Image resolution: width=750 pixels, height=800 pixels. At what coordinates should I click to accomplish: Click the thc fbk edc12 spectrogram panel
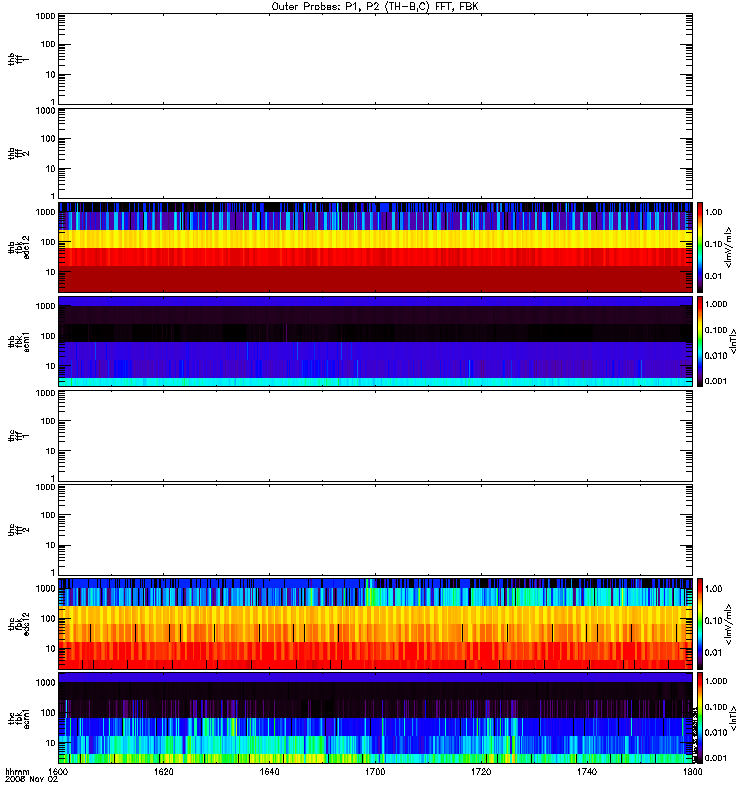(x=375, y=623)
